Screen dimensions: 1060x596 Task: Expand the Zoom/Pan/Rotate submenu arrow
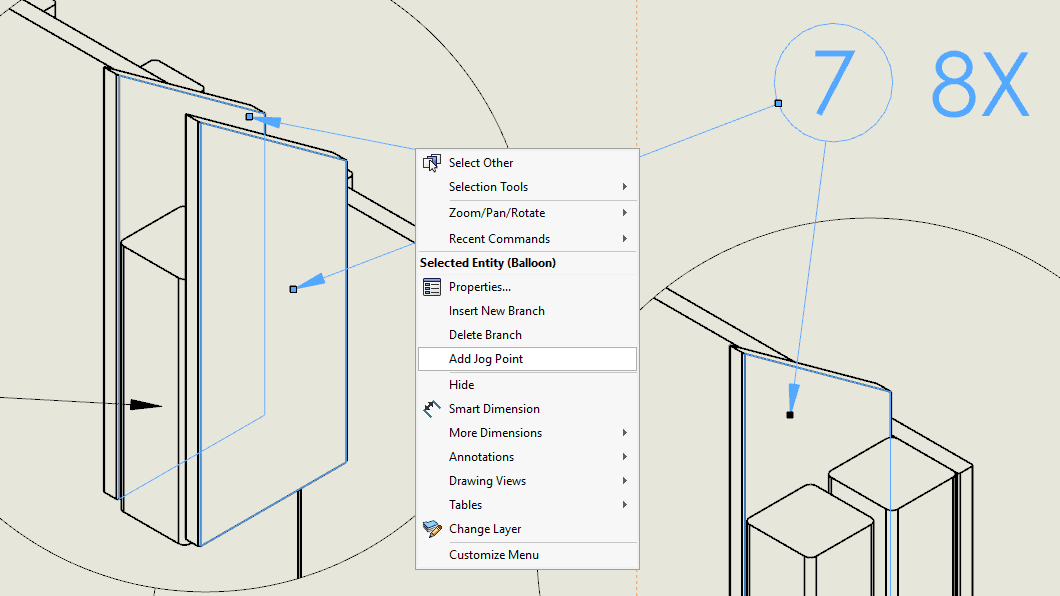(625, 213)
